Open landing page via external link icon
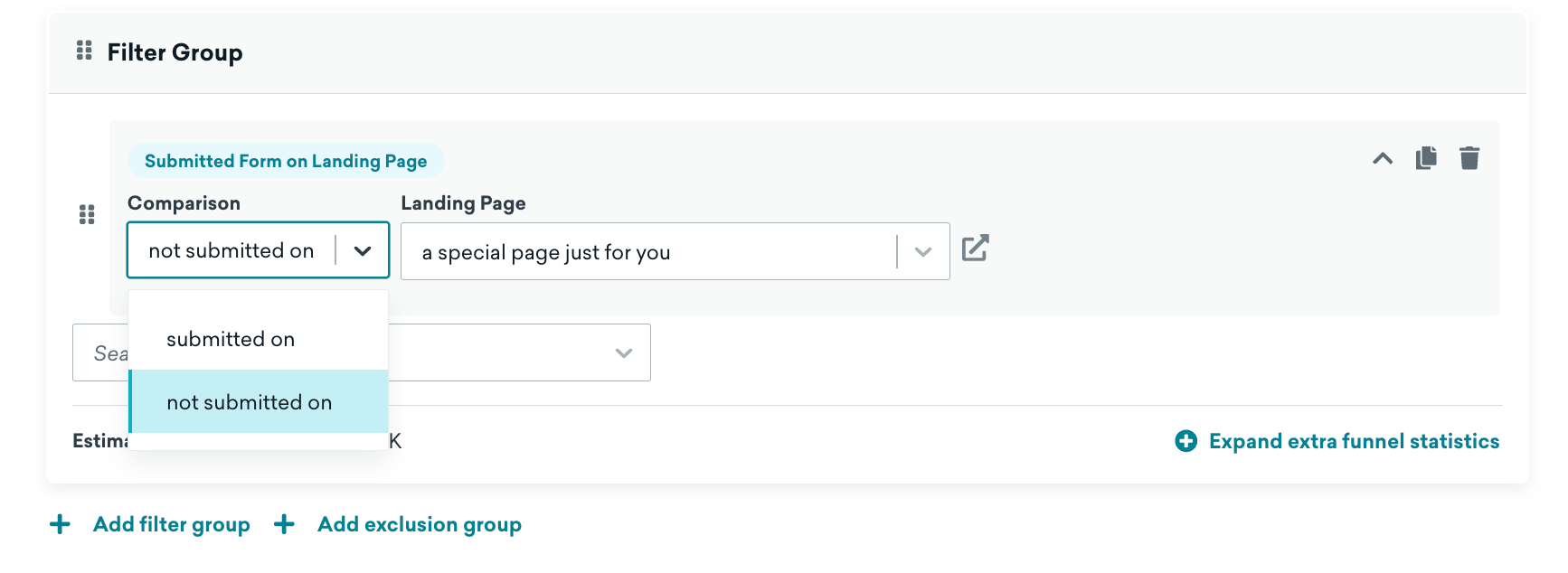 (975, 249)
